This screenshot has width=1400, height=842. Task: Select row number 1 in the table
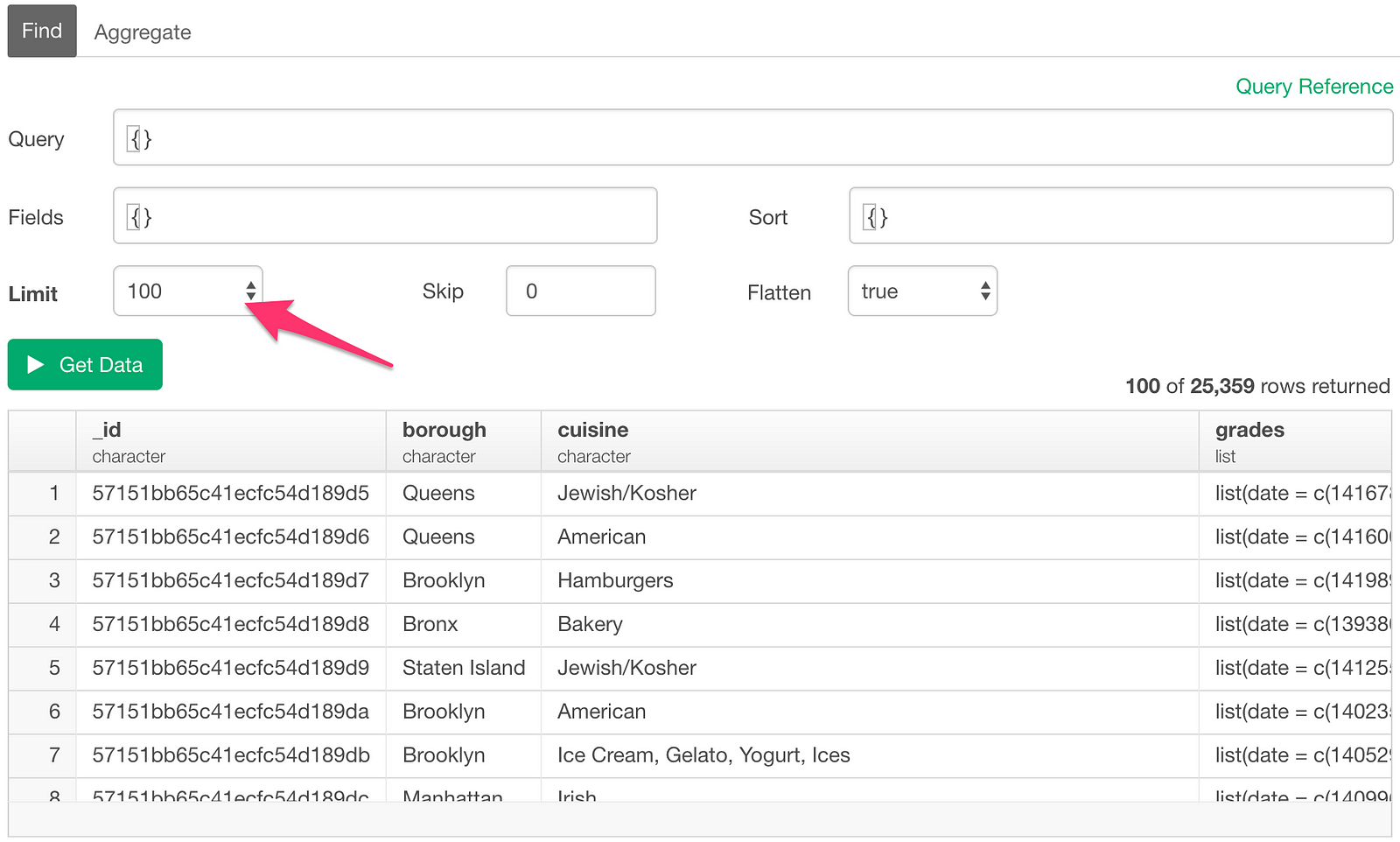pos(54,494)
